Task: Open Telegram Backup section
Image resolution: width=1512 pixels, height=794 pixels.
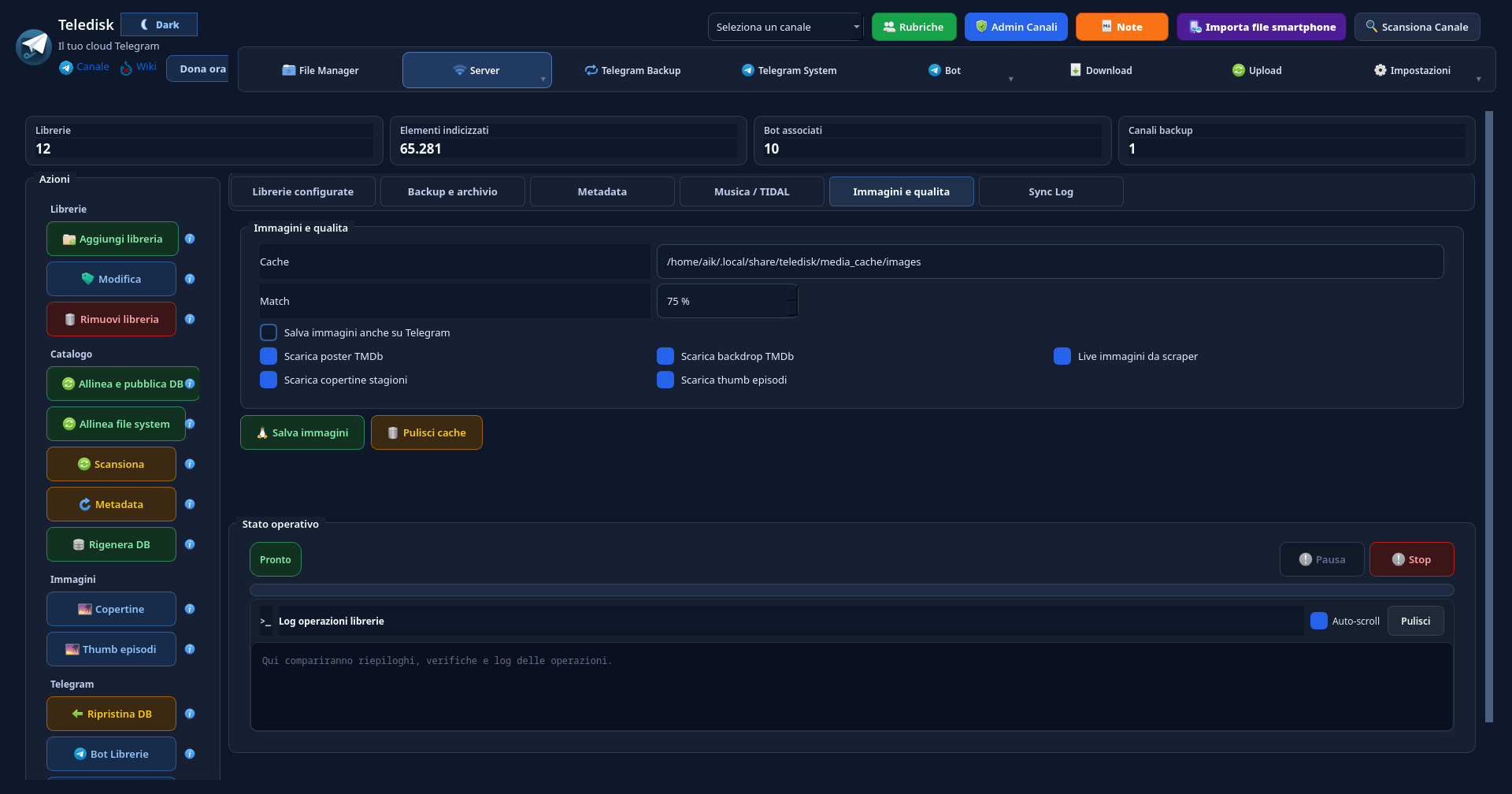Action: 633,70
